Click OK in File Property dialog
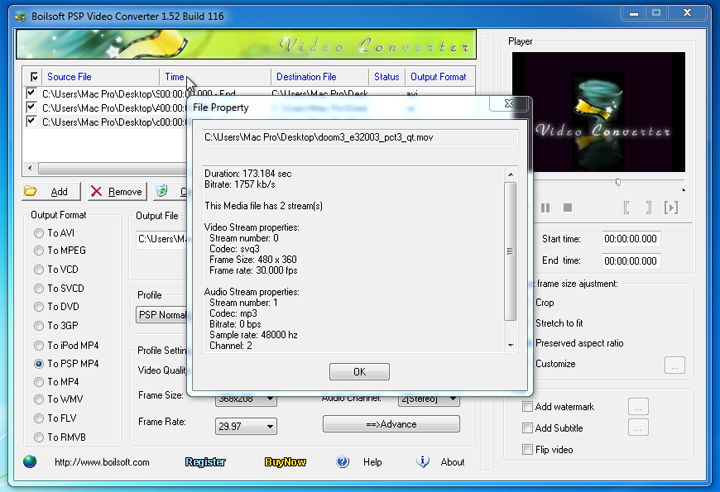The image size is (720, 492). pyautogui.click(x=360, y=372)
